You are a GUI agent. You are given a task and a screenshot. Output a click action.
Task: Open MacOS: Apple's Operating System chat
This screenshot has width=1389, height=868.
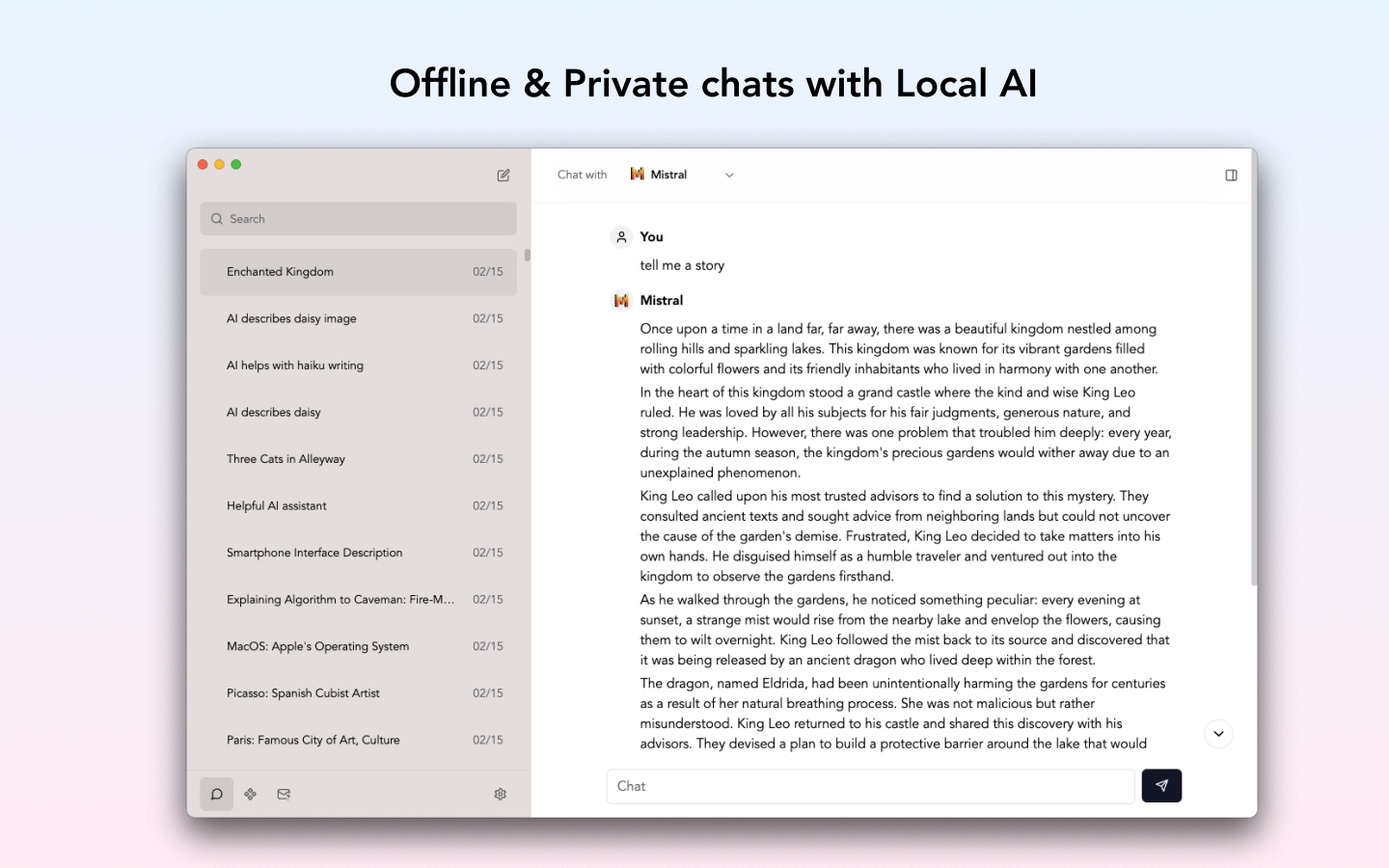tap(358, 646)
